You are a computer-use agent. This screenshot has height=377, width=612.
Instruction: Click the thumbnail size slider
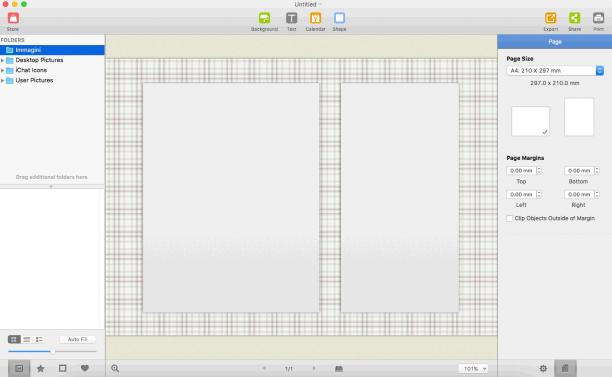pyautogui.click(x=52, y=351)
